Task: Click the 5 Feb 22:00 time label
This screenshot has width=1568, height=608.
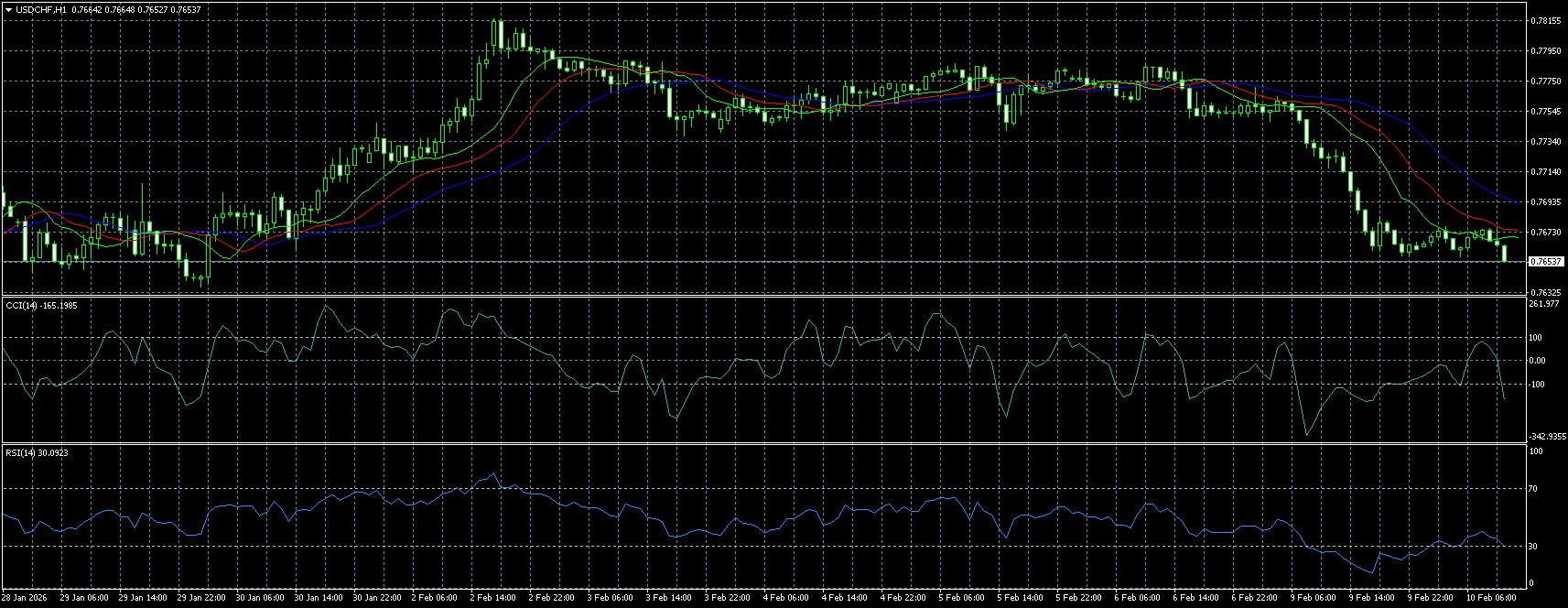Action: pos(1078,598)
